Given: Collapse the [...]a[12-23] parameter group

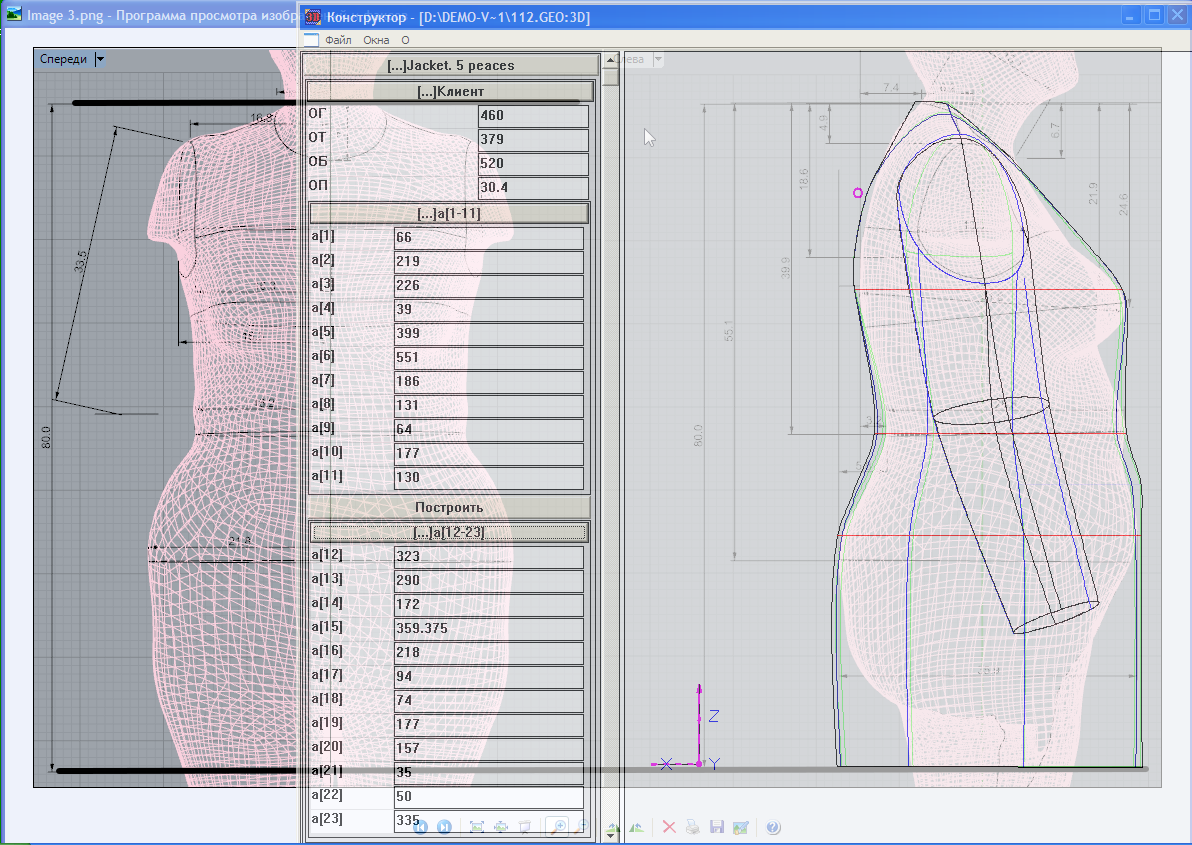Looking at the screenshot, I should tap(449, 532).
